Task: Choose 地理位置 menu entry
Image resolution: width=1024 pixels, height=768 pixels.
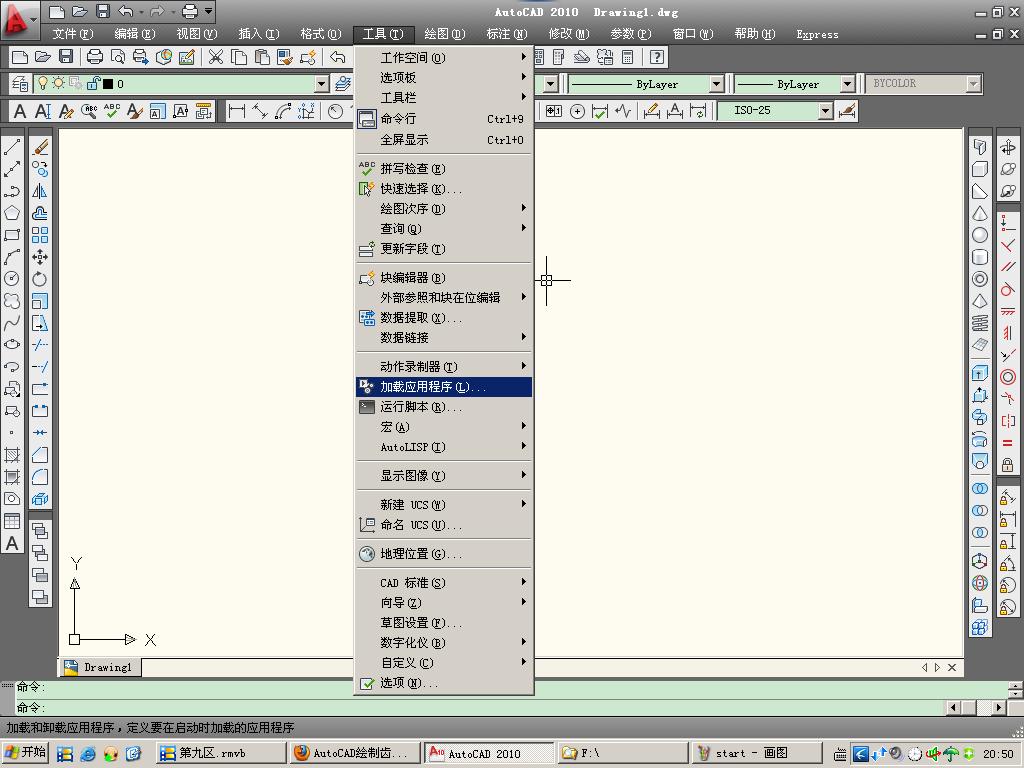Action: click(x=445, y=554)
